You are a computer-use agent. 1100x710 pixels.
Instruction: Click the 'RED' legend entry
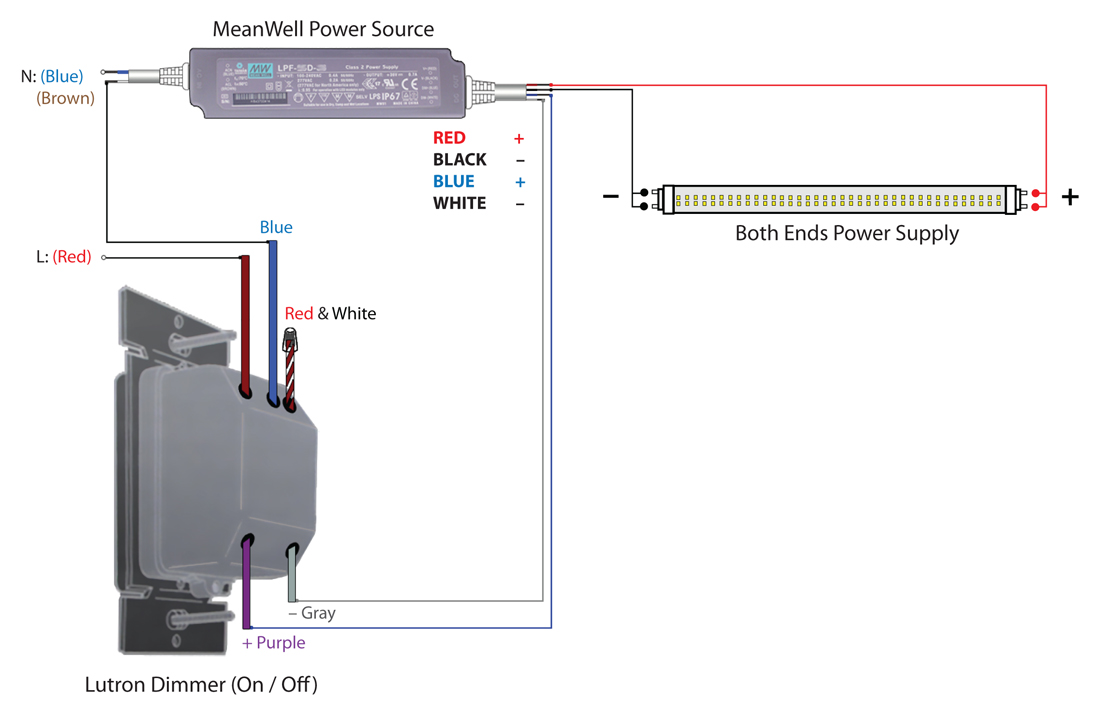[x=449, y=138]
